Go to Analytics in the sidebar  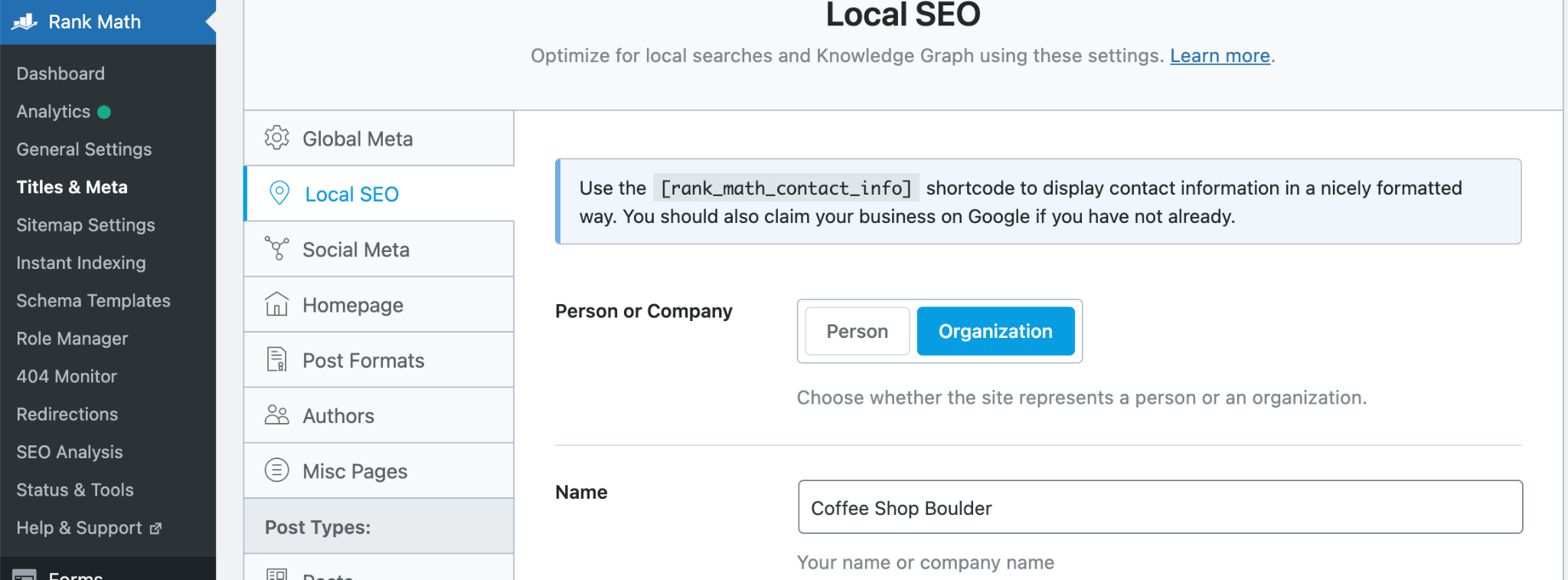click(54, 112)
